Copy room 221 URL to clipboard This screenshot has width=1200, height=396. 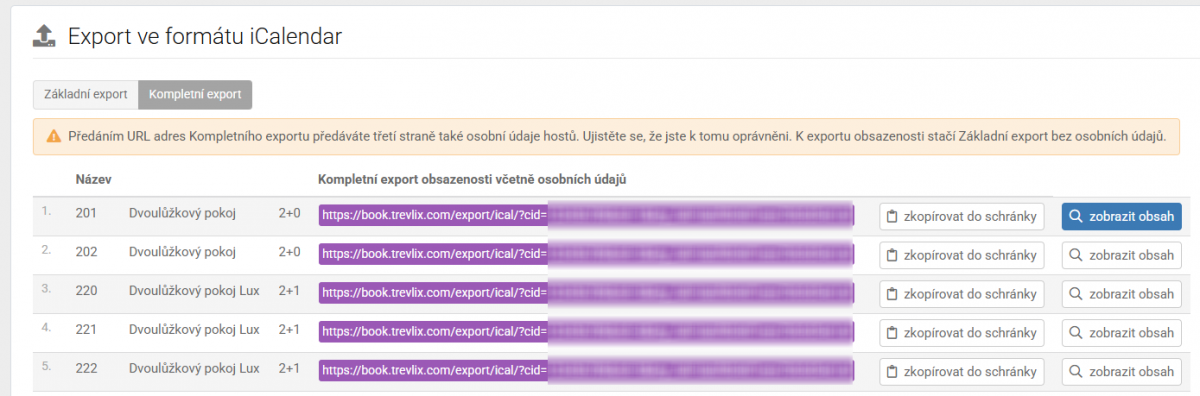962,333
